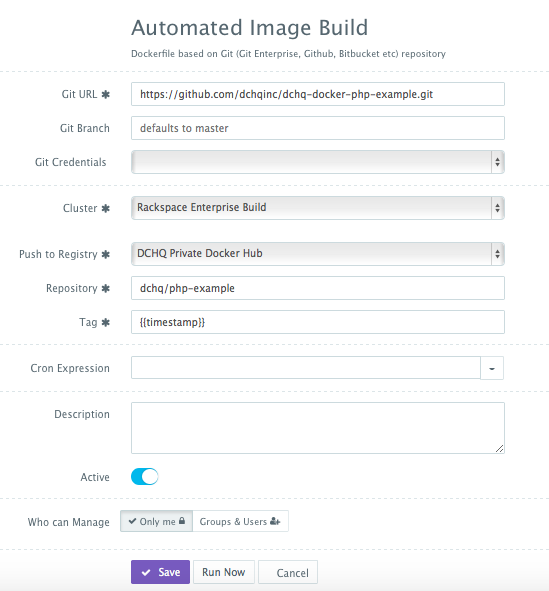This screenshot has width=549, height=591.
Task: Click resize grip of Description box
Action: coord(500,449)
